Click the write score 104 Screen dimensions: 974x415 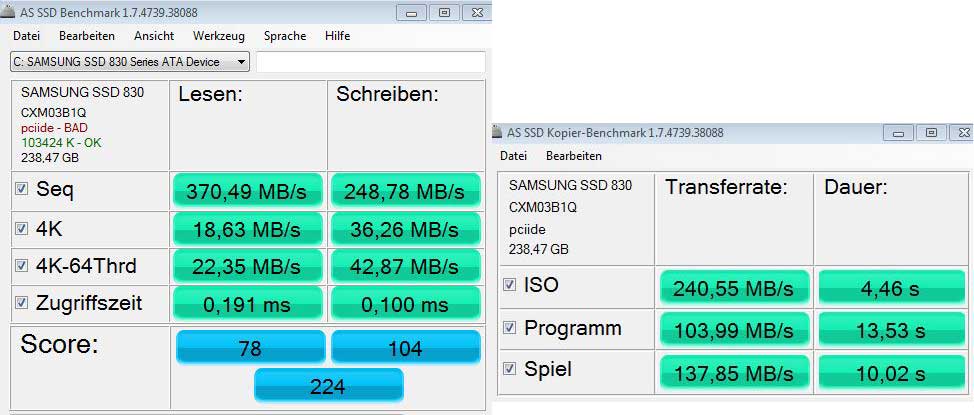(x=406, y=347)
